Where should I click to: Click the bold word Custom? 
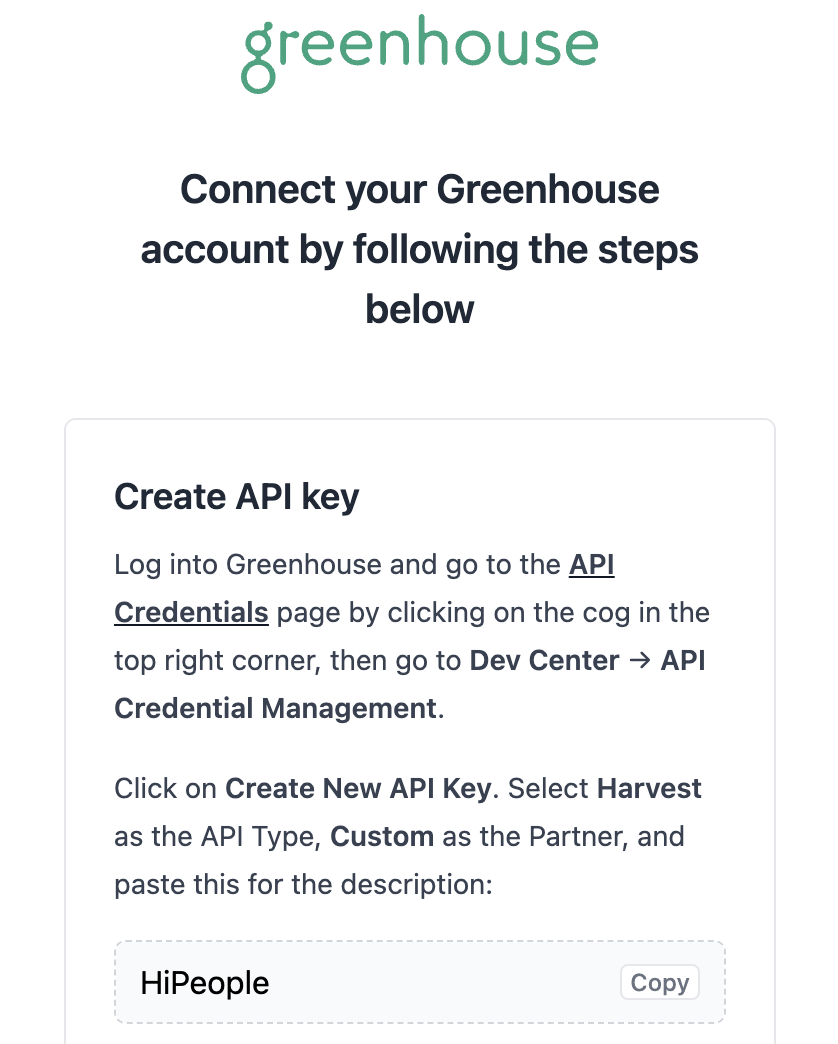382,836
